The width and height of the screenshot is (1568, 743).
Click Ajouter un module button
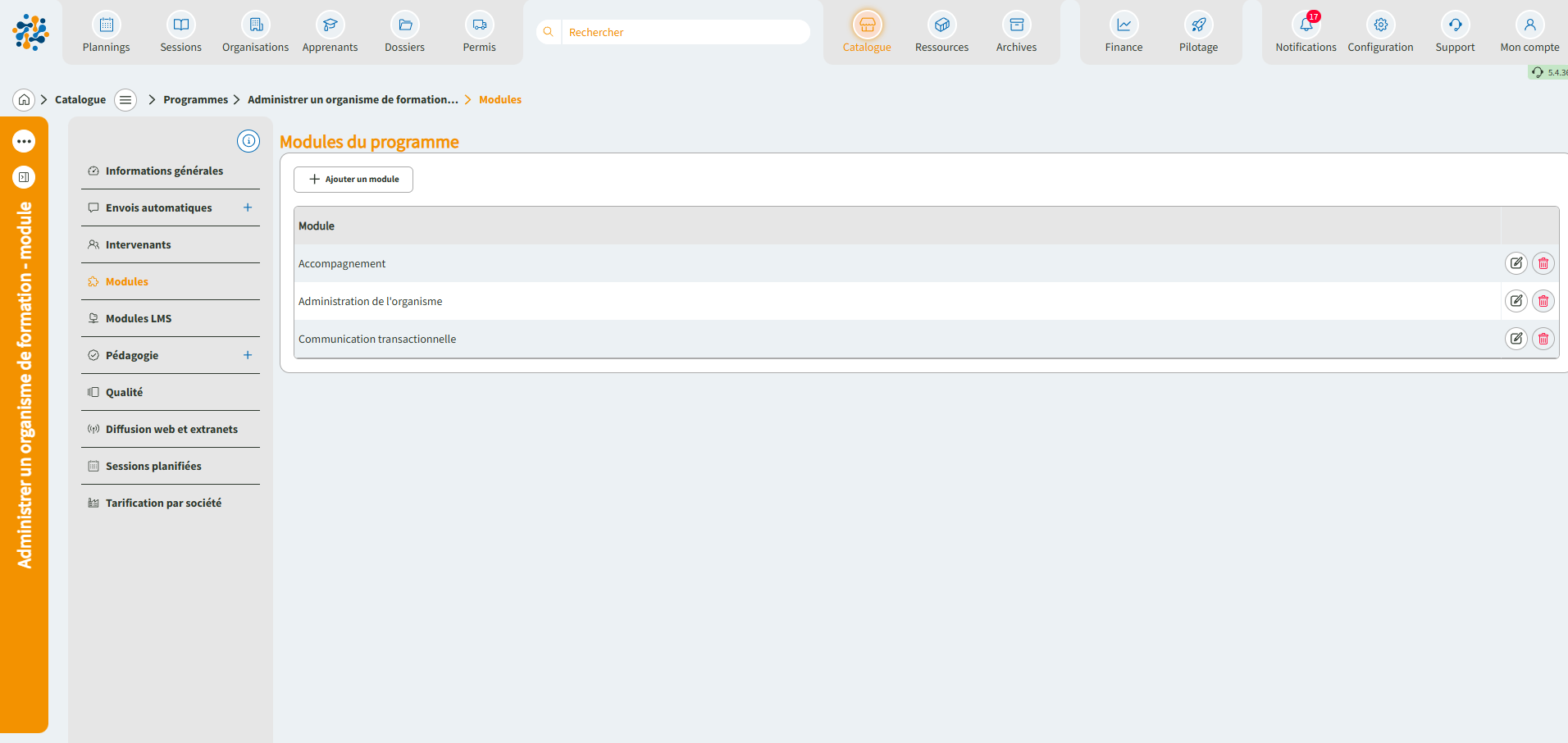[x=353, y=180]
